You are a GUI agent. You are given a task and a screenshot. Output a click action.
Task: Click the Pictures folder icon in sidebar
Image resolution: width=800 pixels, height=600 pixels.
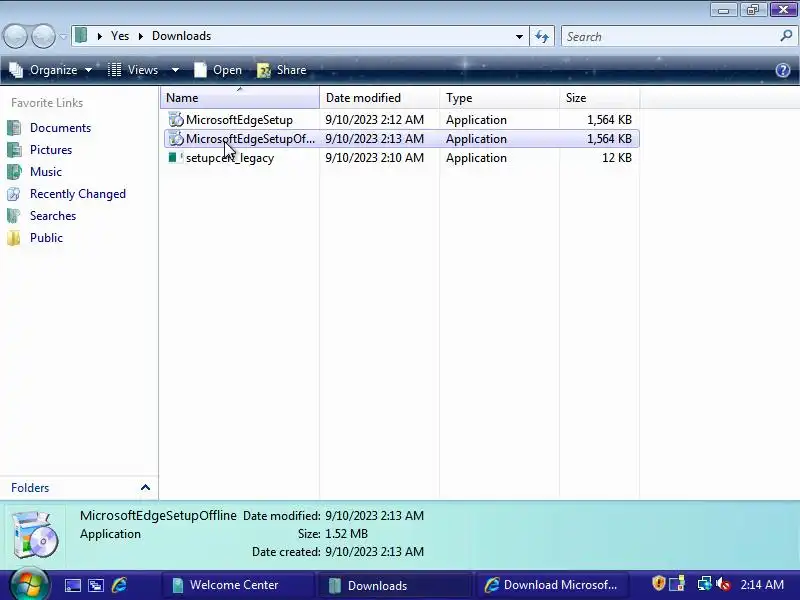(x=14, y=149)
